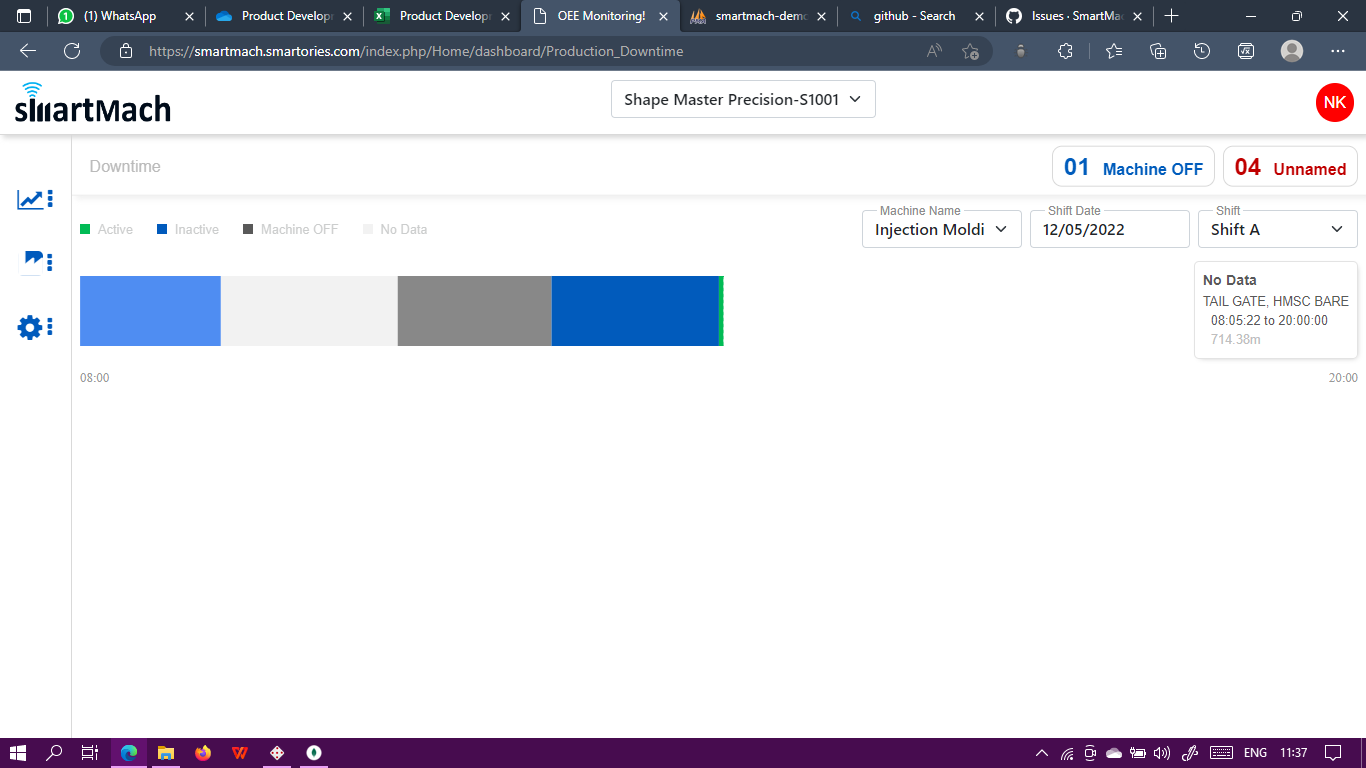This screenshot has width=1366, height=768.
Task: Click the 04 Unnamed button
Action: (1290, 166)
